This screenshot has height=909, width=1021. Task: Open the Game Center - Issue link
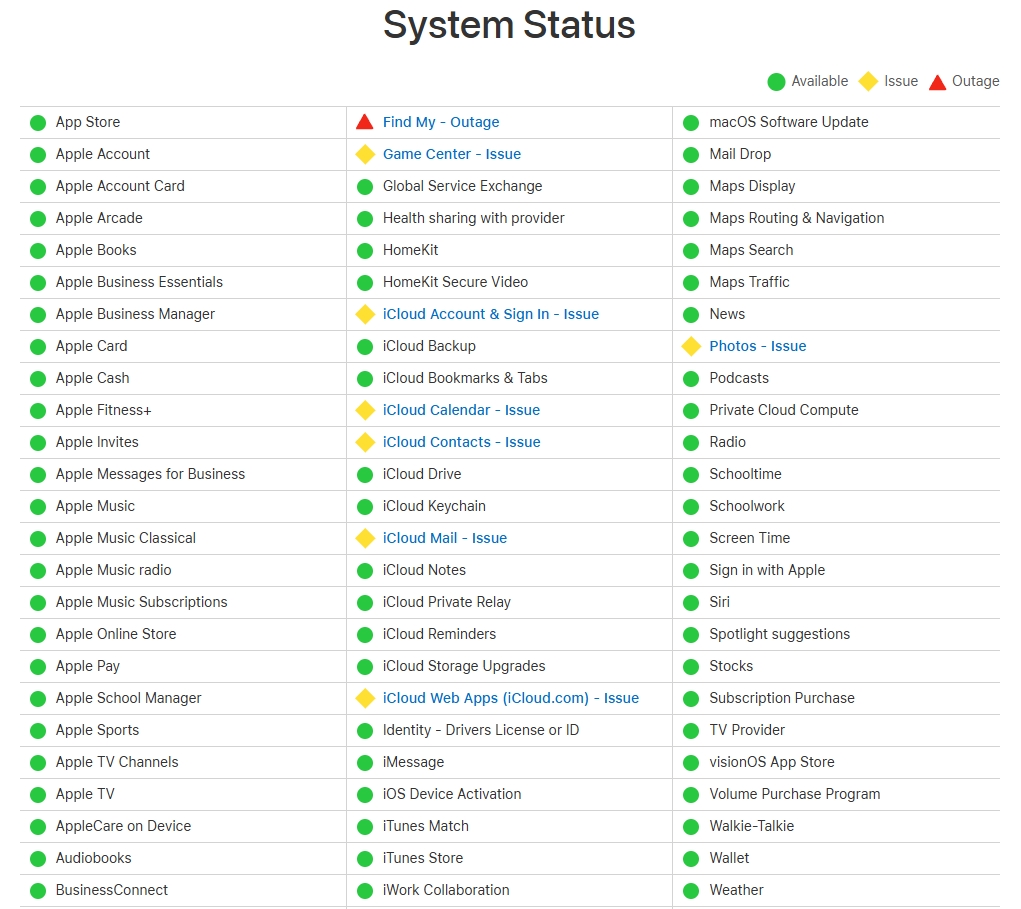[451, 154]
